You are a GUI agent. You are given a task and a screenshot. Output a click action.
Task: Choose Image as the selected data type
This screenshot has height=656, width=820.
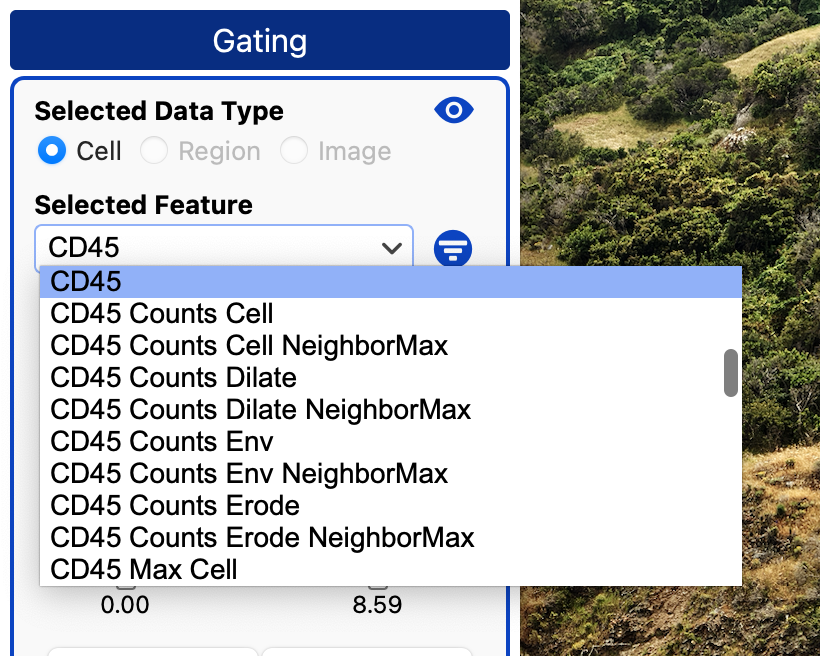295,150
